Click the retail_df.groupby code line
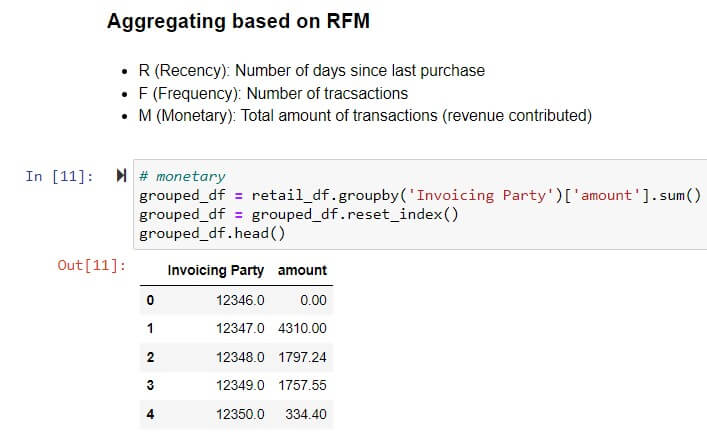 tap(420, 195)
